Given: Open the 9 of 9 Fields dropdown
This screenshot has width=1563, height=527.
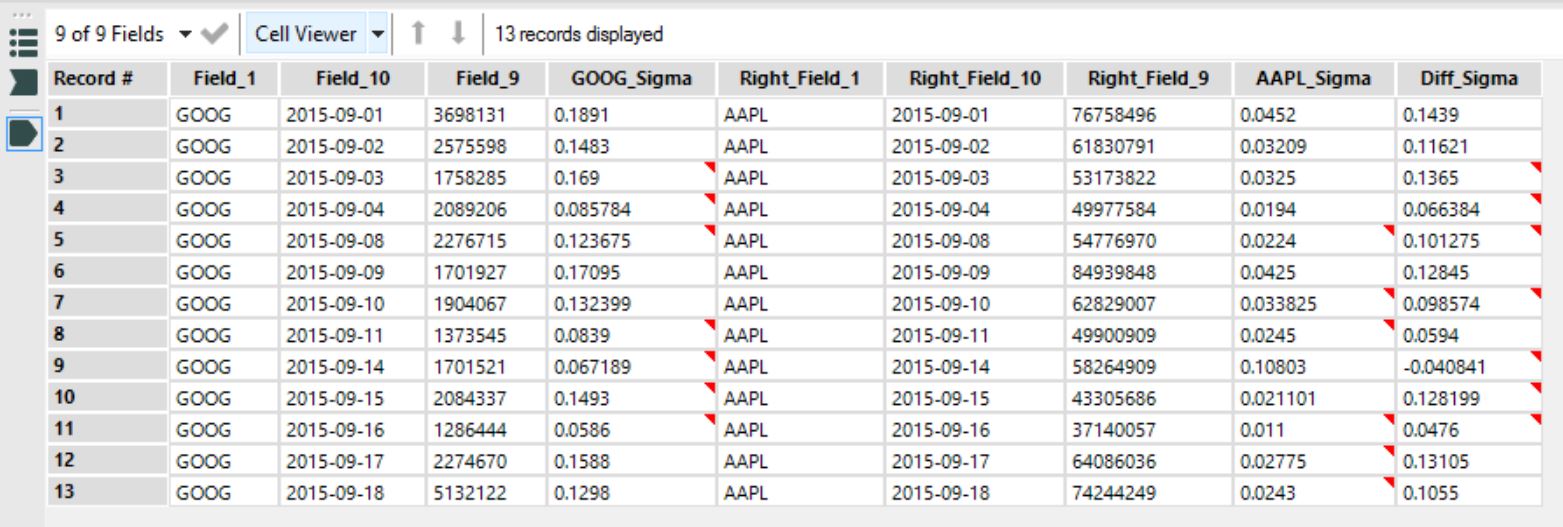Looking at the screenshot, I should pos(124,34).
